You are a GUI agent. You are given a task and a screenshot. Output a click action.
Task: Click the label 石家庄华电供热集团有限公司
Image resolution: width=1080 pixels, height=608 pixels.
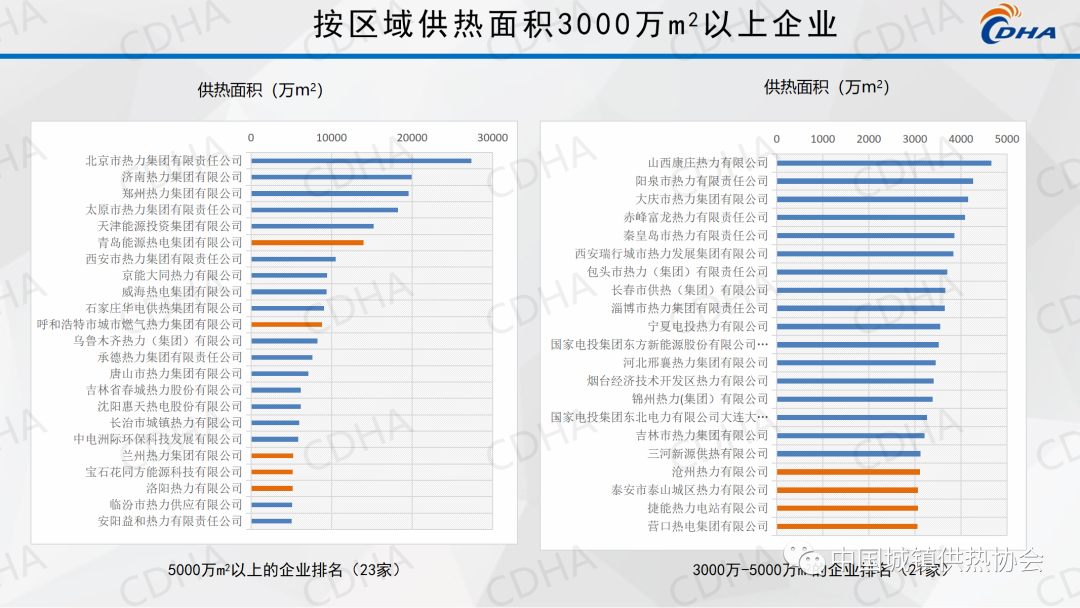[x=164, y=308]
